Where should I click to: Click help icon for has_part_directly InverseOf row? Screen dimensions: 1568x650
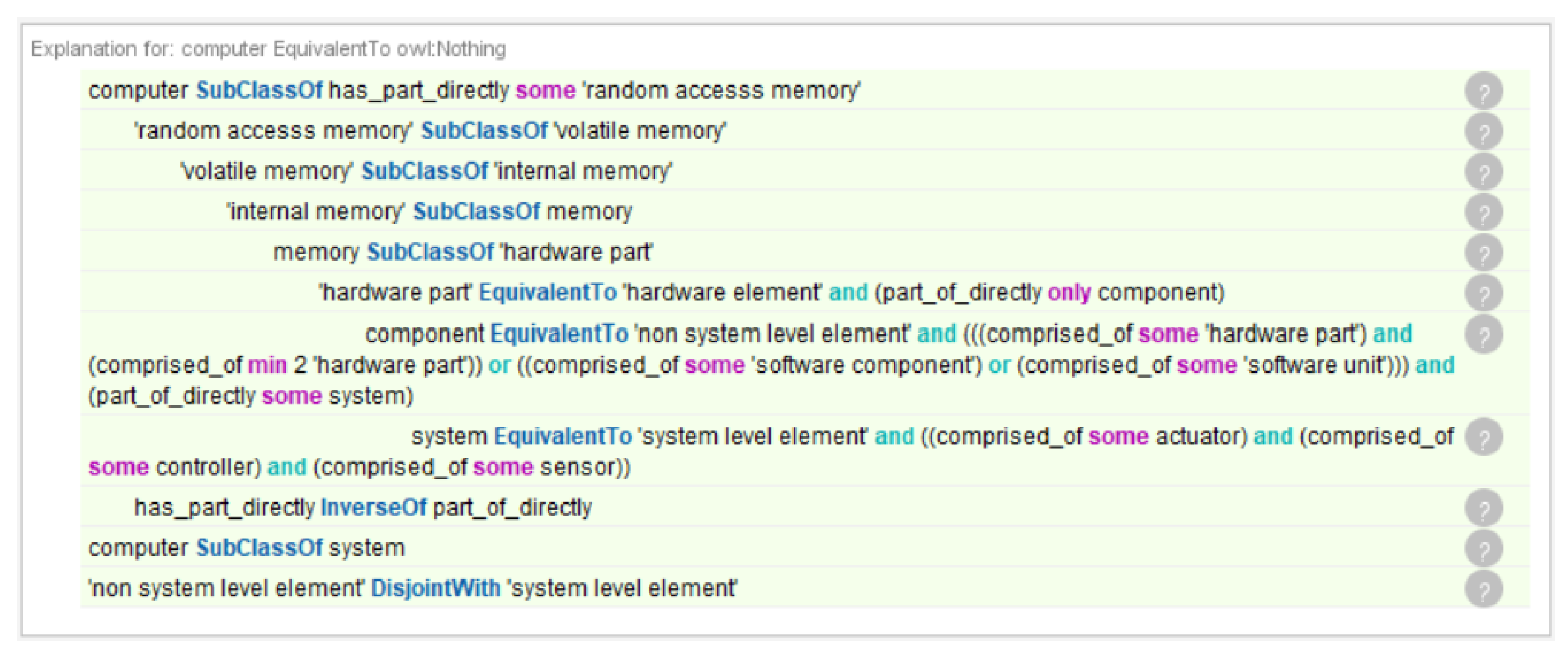click(x=1484, y=508)
